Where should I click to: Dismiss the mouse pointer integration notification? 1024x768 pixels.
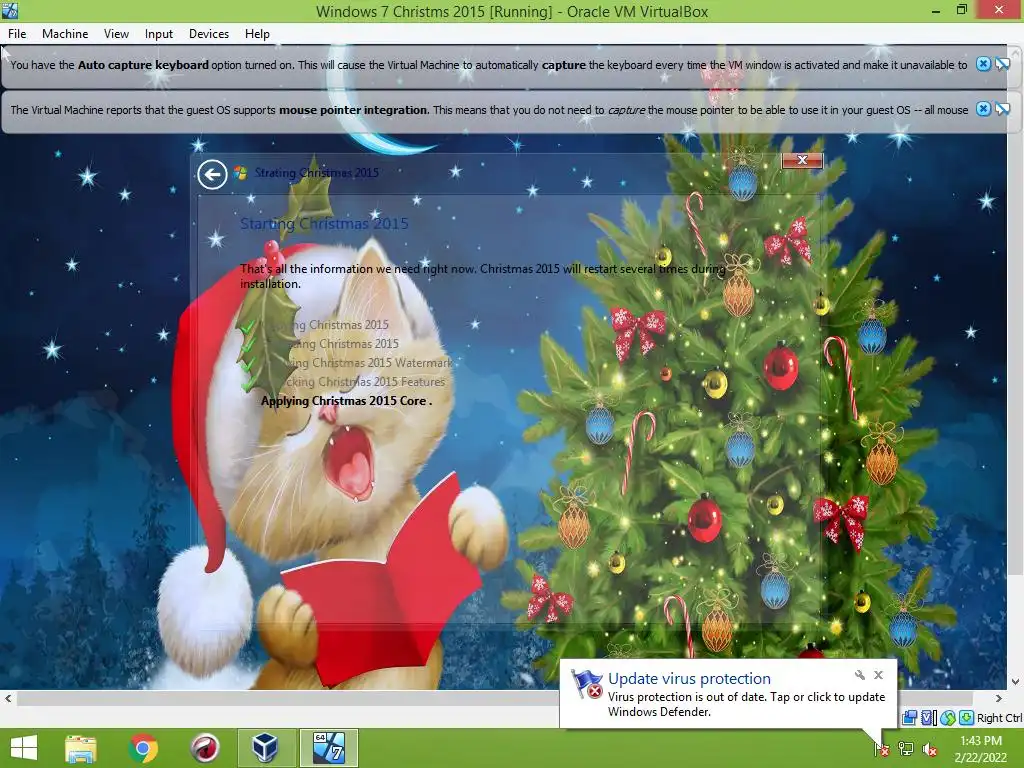[x=983, y=109]
